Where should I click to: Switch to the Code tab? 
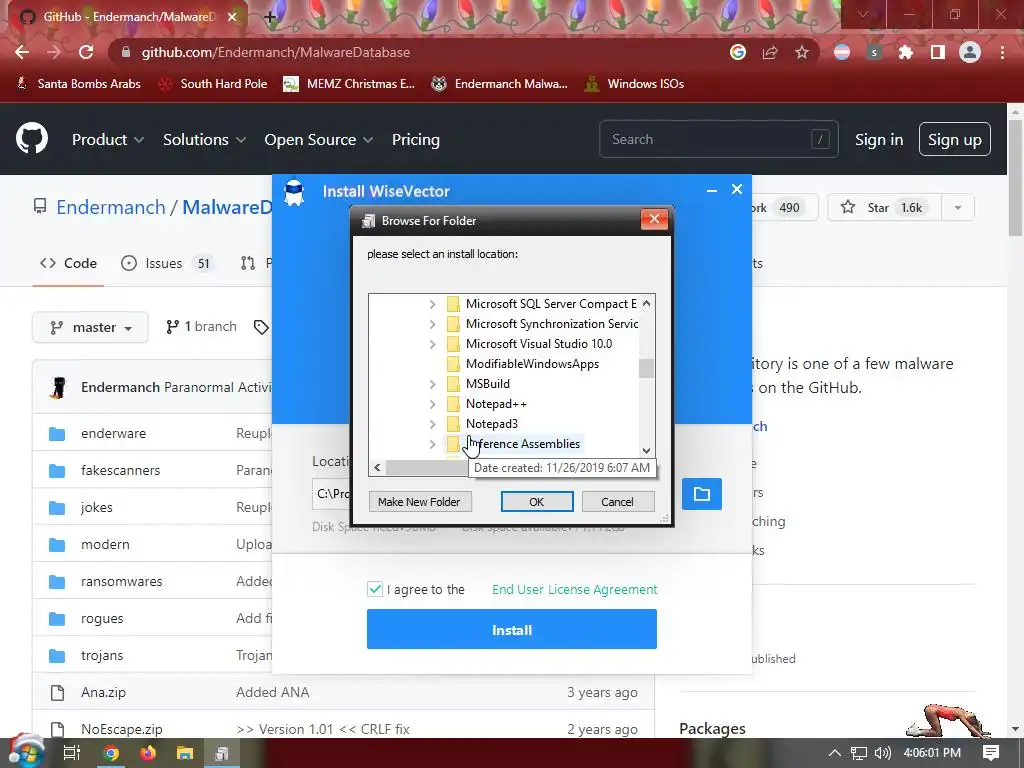coord(69,263)
